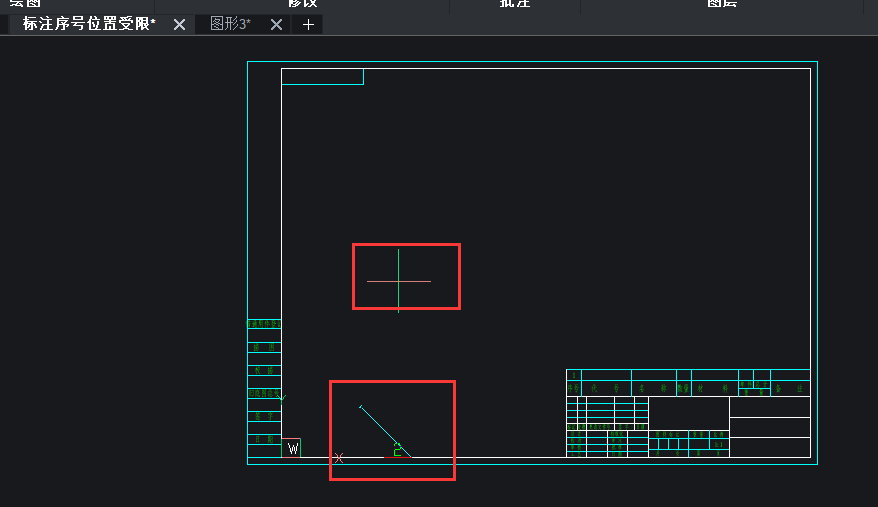Image resolution: width=878 pixels, height=507 pixels.
Task: Switch to the 图形3 drawing tab
Action: click(x=230, y=24)
